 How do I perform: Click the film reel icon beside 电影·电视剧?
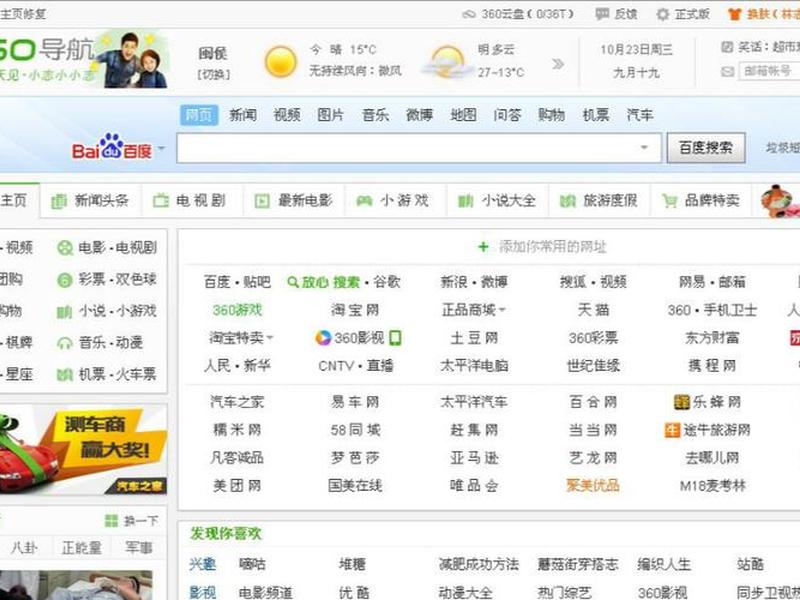tap(65, 248)
